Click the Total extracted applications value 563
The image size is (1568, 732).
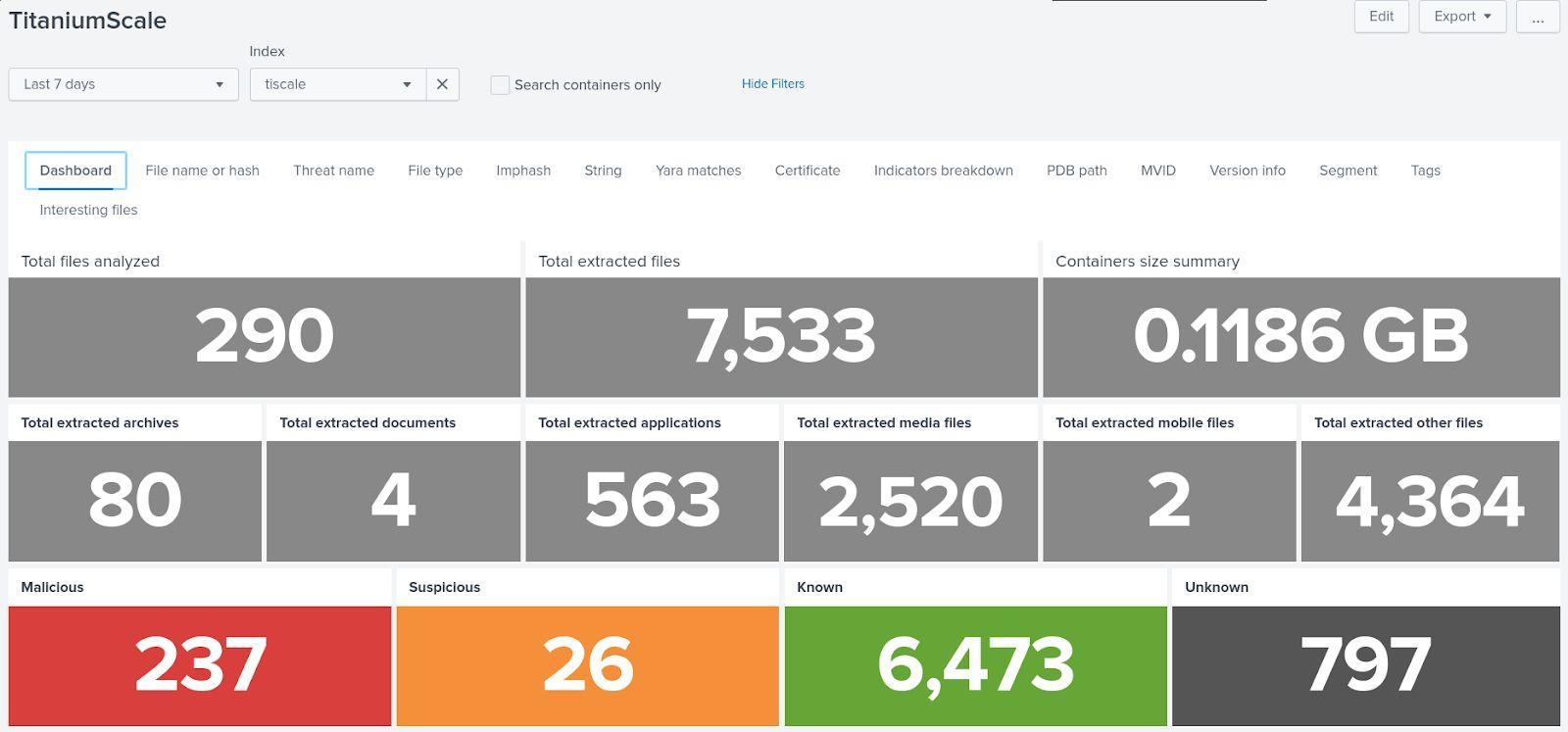(x=653, y=500)
